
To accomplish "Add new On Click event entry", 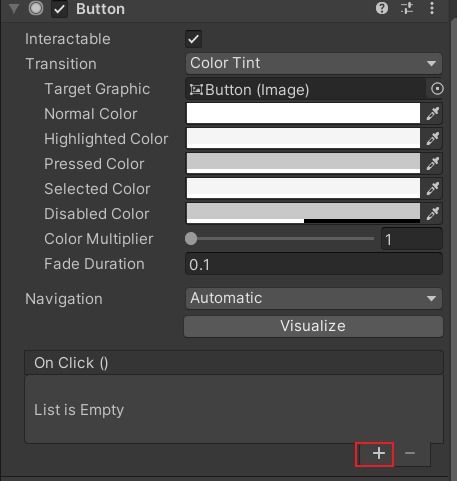I will (378, 453).
